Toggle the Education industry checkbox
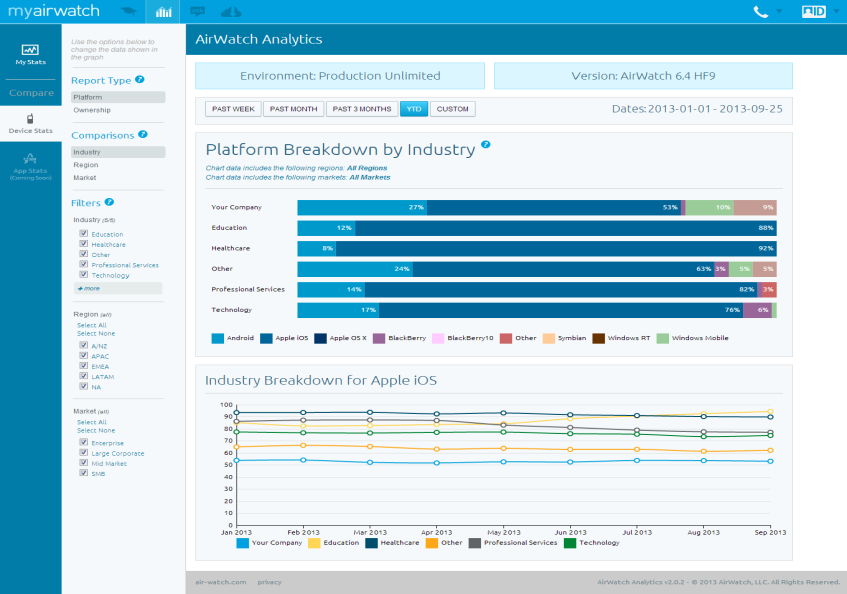This screenshot has height=594, width=847. [x=84, y=233]
